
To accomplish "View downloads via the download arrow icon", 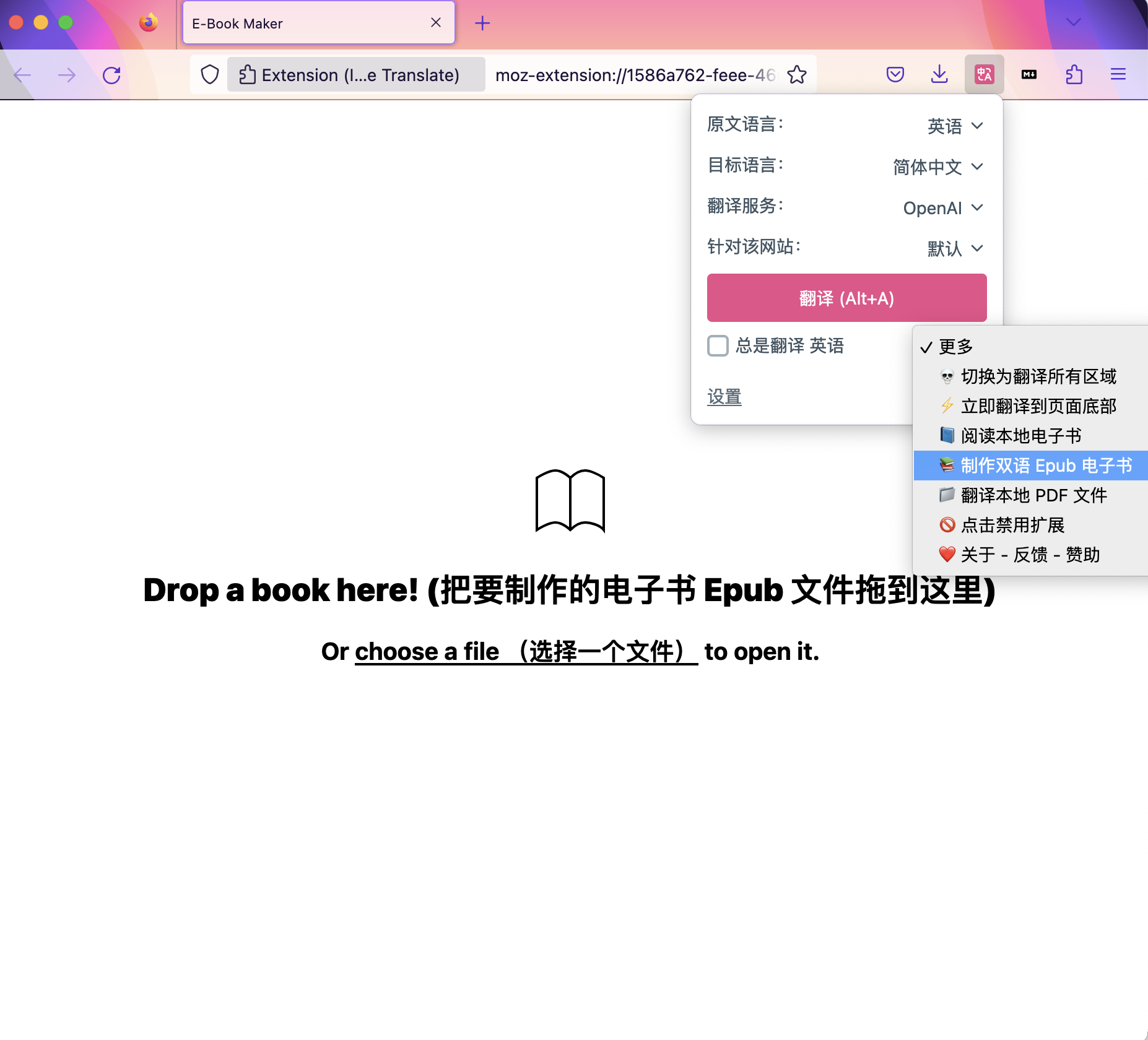I will pos(939,74).
